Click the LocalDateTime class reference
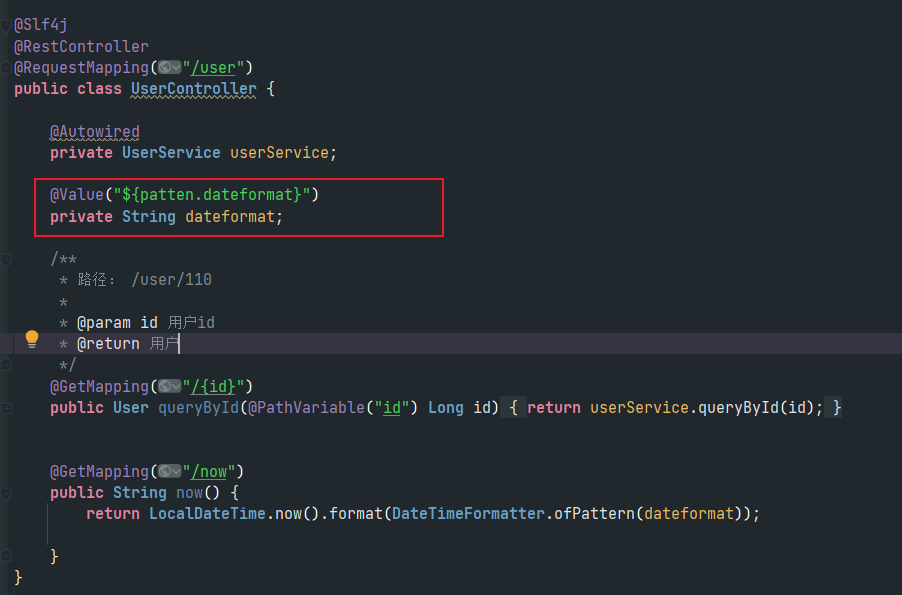 [x=207, y=513]
